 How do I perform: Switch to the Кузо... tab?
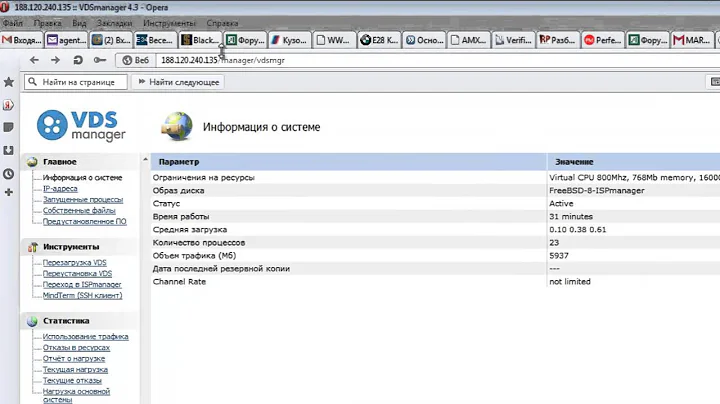pos(290,40)
